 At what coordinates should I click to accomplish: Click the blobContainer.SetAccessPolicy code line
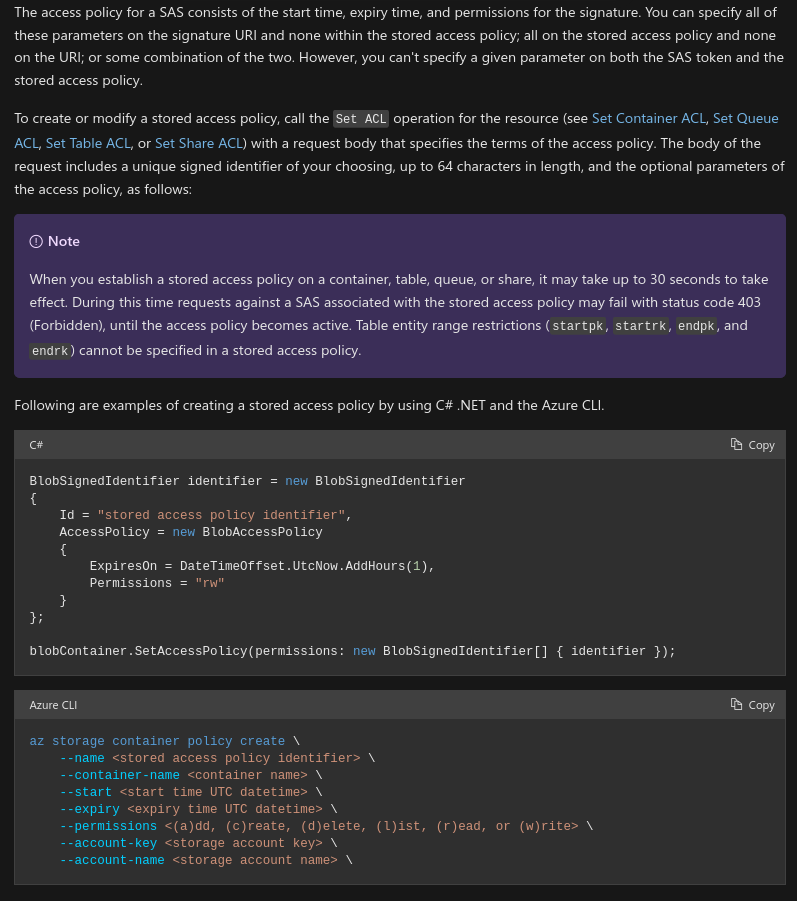pos(352,651)
